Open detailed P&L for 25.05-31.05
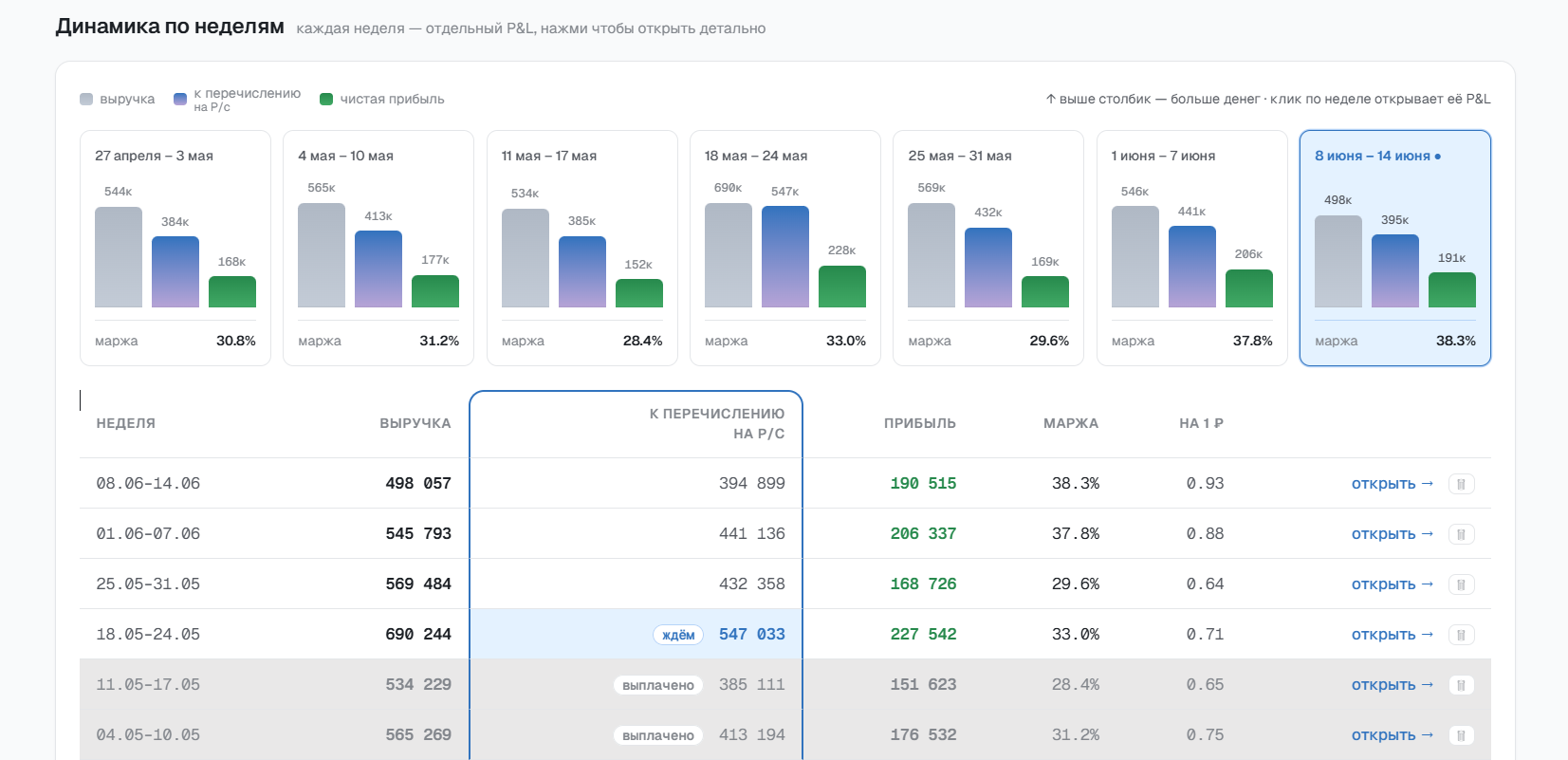Viewport: 1568px width, 760px height. tap(1392, 584)
